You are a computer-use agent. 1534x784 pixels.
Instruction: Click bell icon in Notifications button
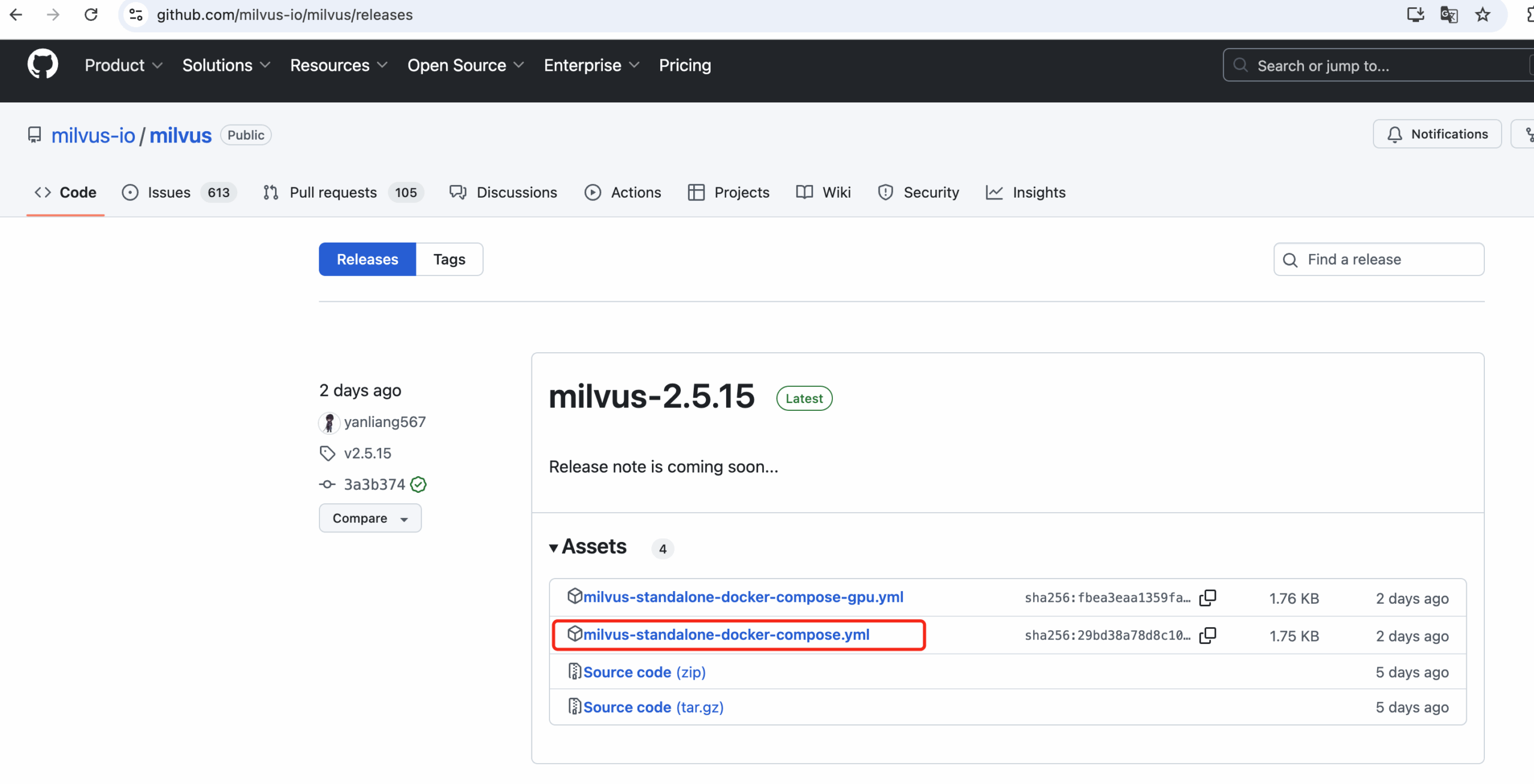(x=1395, y=135)
